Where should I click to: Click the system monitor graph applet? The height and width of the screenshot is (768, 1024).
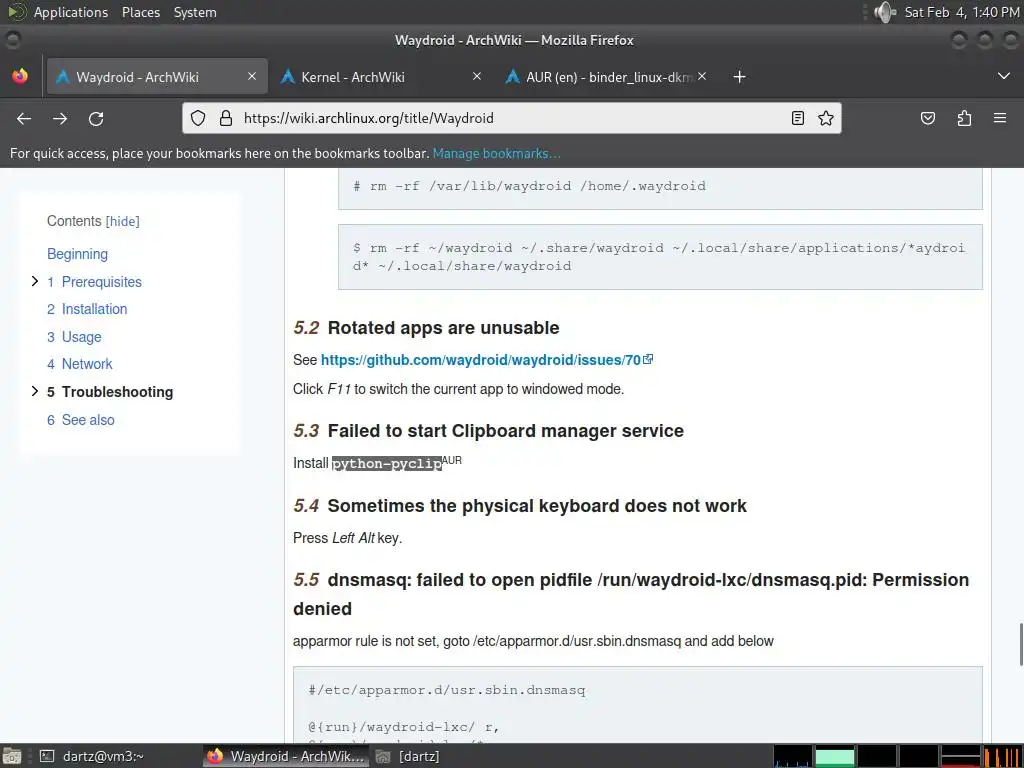(897, 756)
